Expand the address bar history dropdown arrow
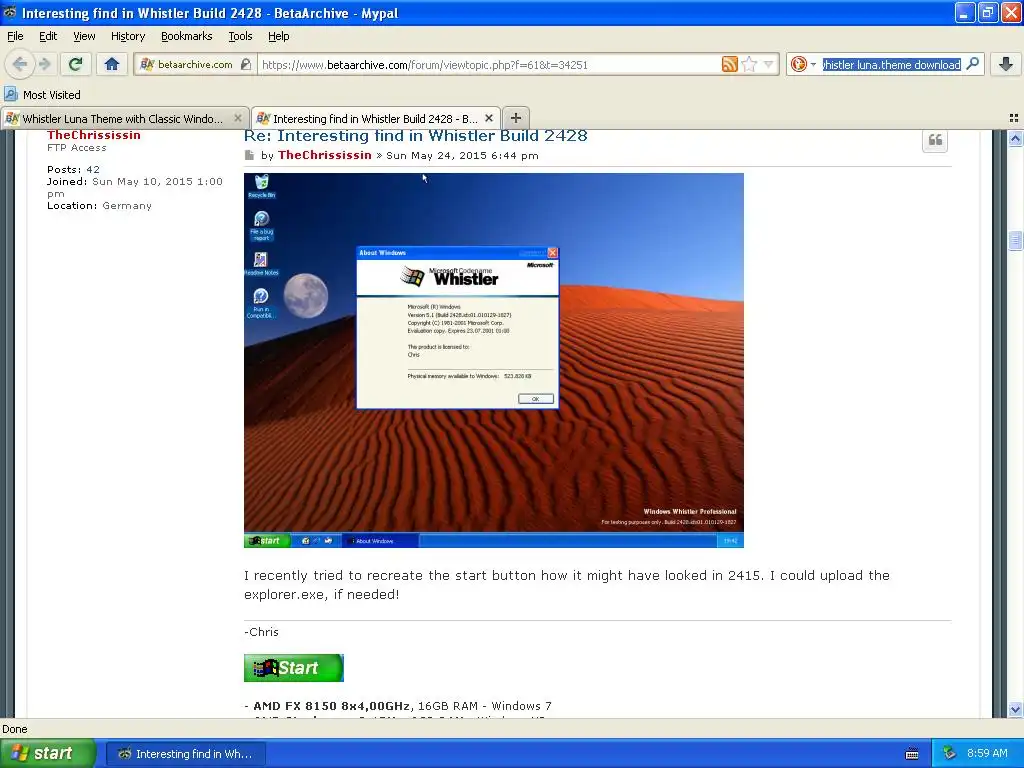This screenshot has width=1024, height=768. pos(768,64)
